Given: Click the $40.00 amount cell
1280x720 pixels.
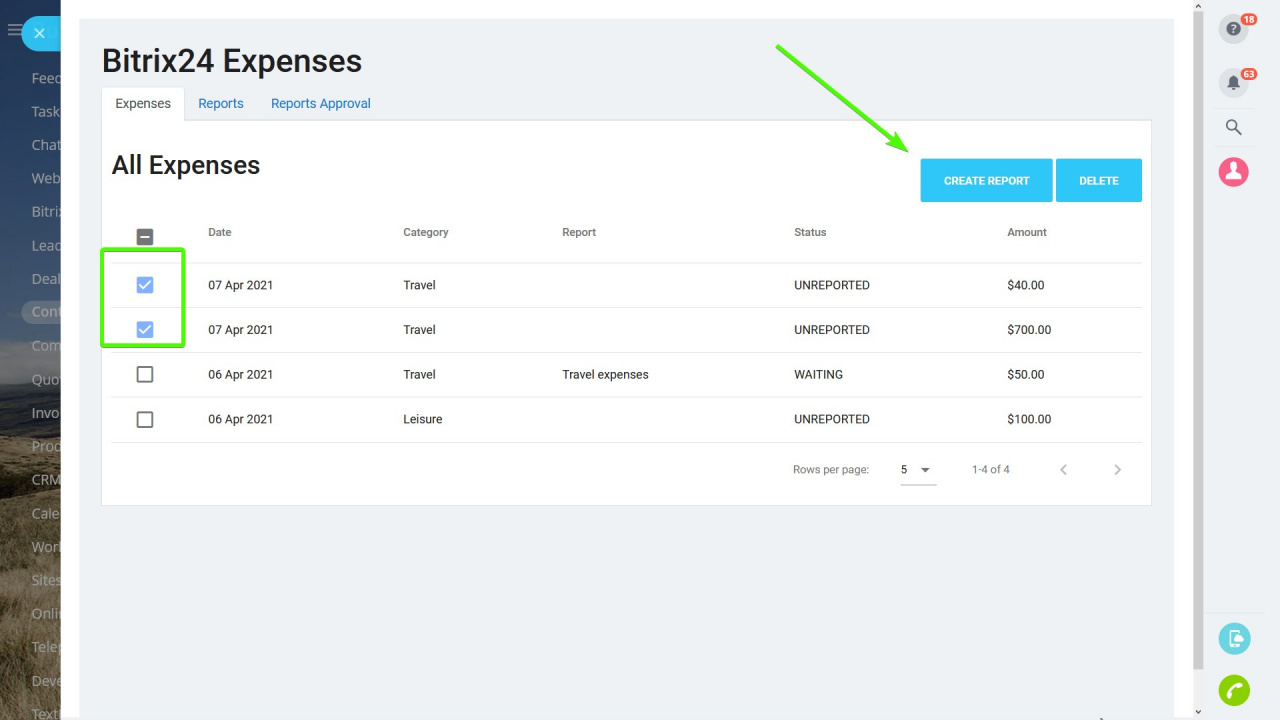Looking at the screenshot, I should click(x=1026, y=285).
